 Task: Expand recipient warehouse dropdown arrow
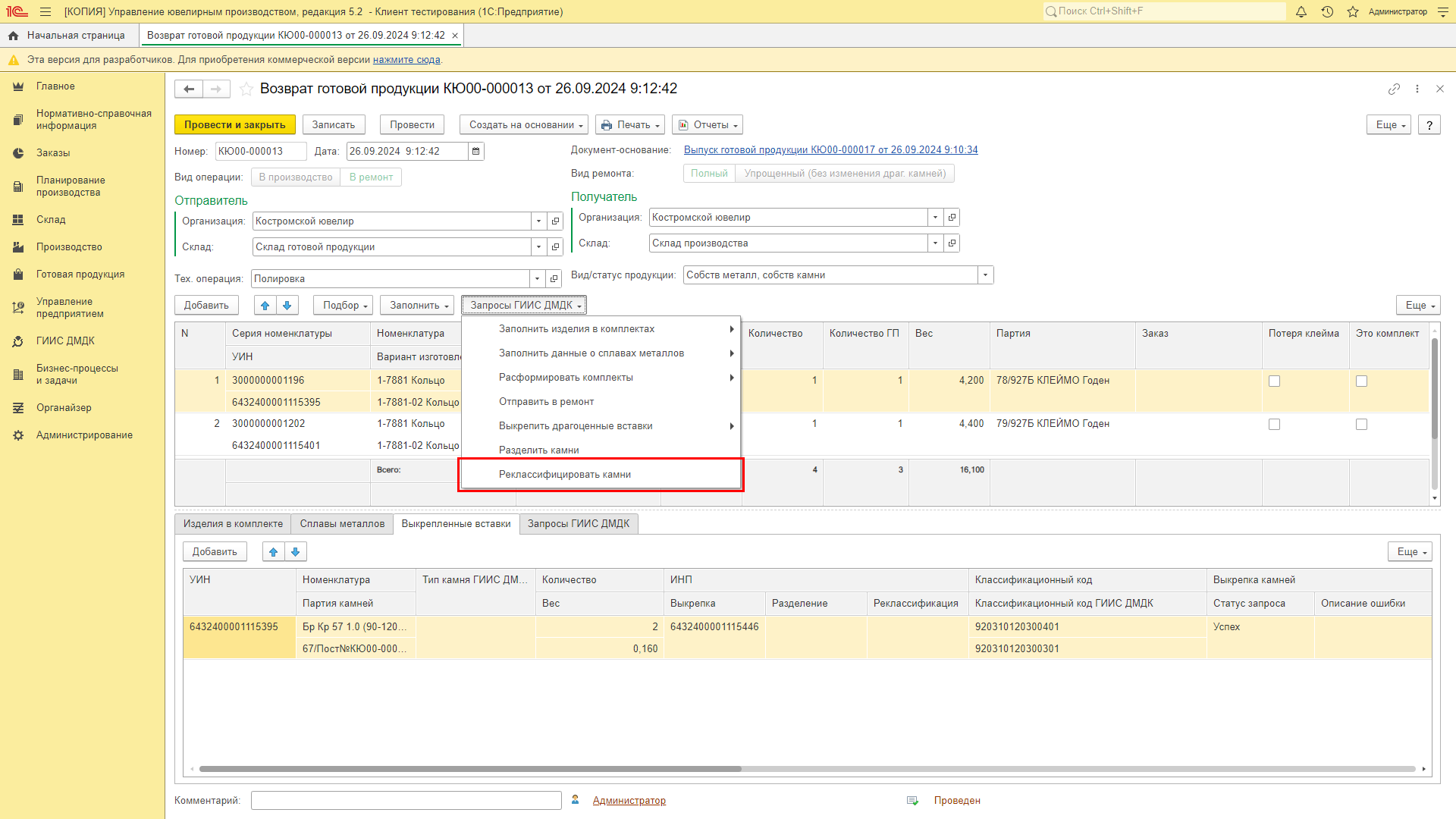pyautogui.click(x=936, y=243)
